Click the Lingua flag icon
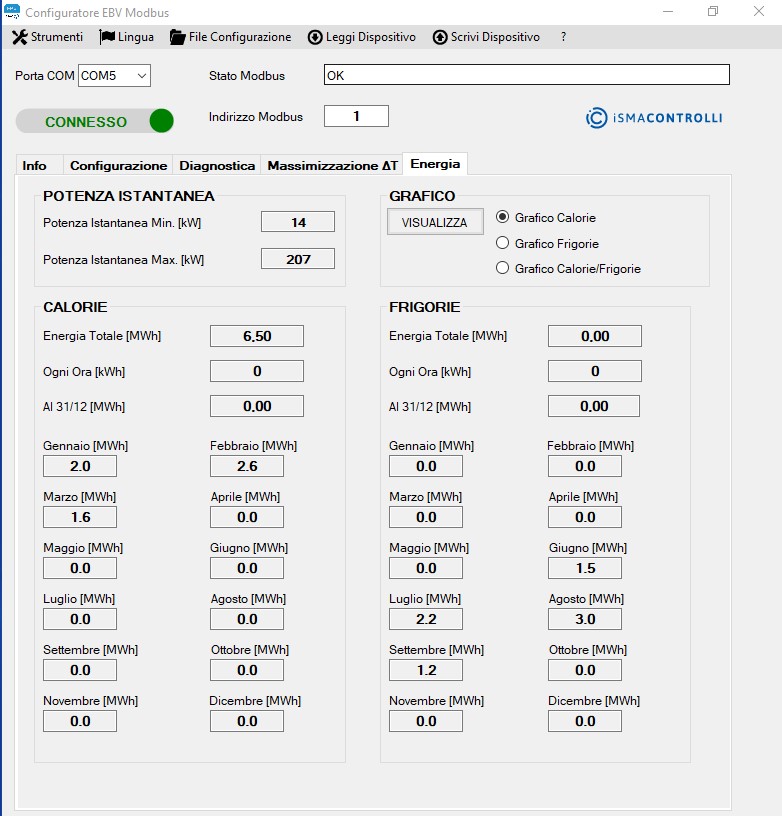Screen dimensions: 782x816 click(107, 37)
